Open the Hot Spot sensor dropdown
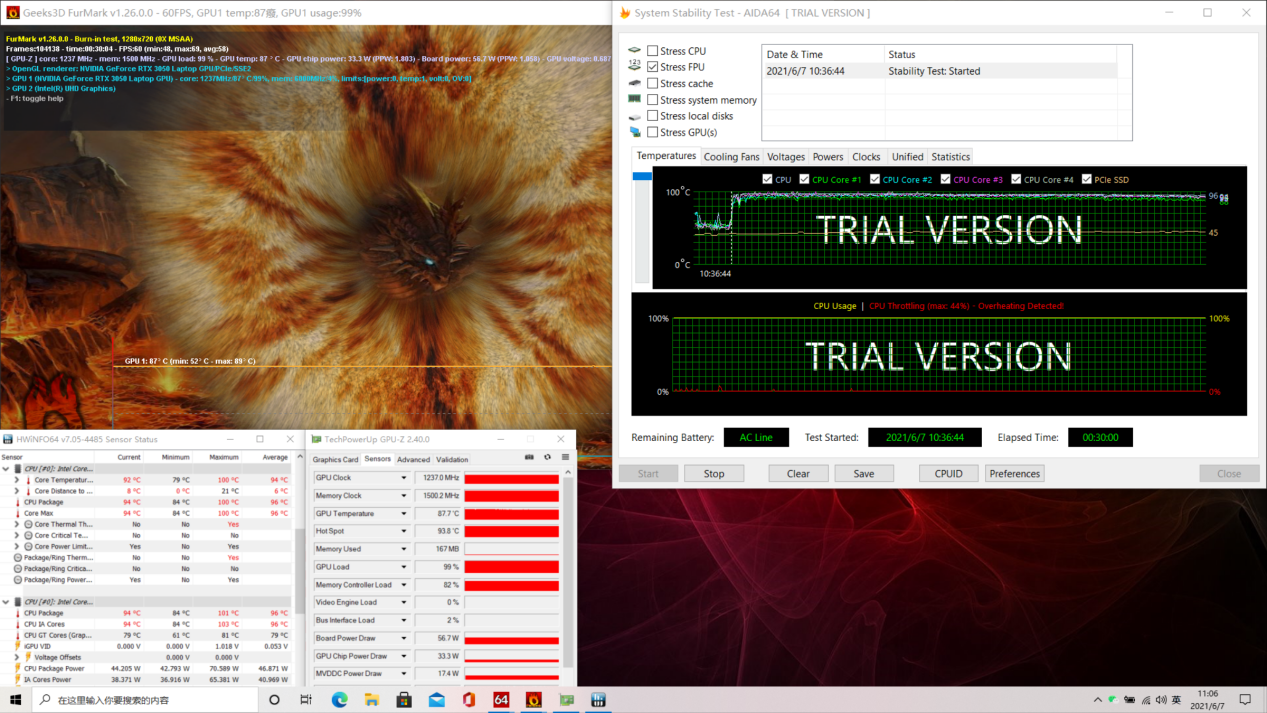The image size is (1267, 713). click(x=404, y=531)
